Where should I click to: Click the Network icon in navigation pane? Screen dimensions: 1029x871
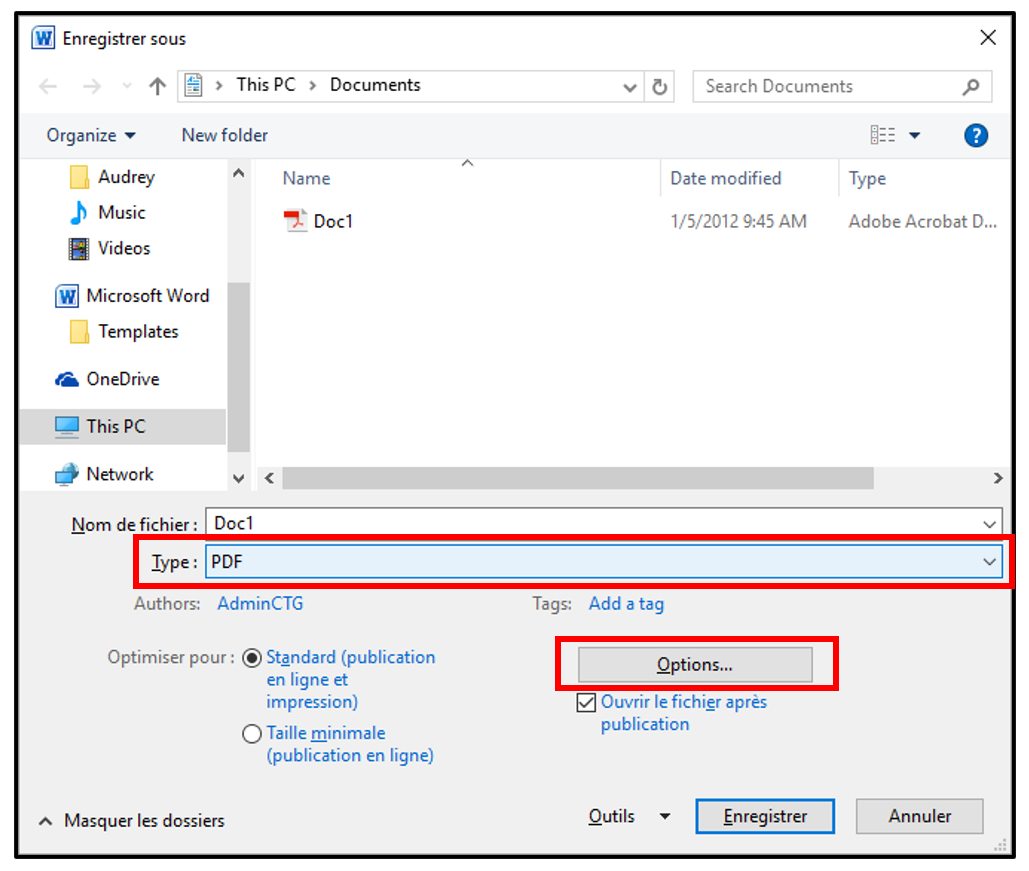pyautogui.click(x=67, y=474)
